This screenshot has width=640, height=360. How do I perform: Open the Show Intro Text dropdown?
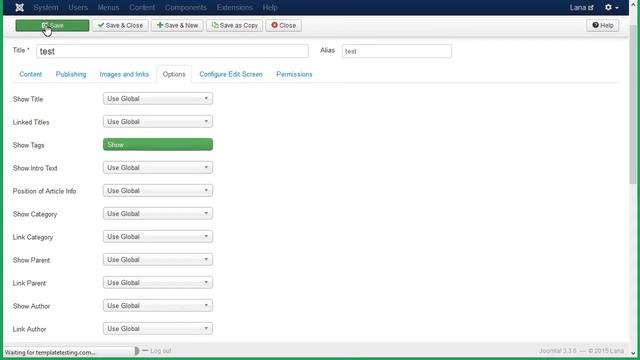tap(158, 168)
